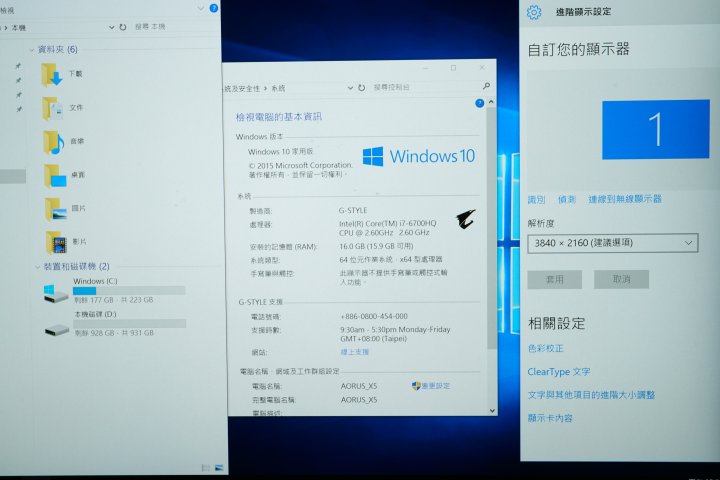
Task: Open the Videos (影片) folder icon
Action: pos(56,243)
